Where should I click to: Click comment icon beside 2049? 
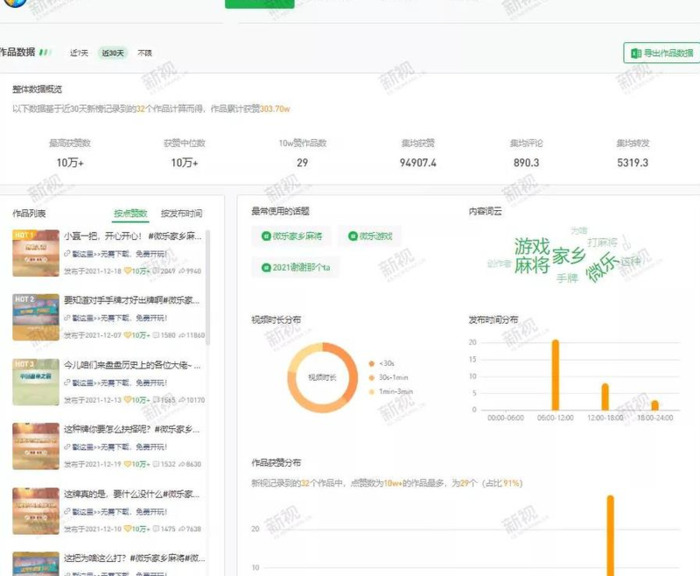point(156,271)
